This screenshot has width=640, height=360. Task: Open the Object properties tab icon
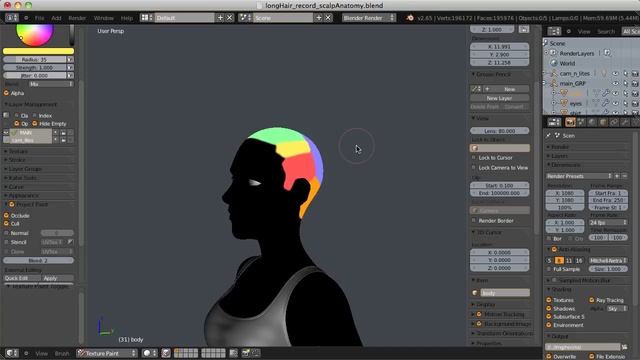click(x=603, y=122)
